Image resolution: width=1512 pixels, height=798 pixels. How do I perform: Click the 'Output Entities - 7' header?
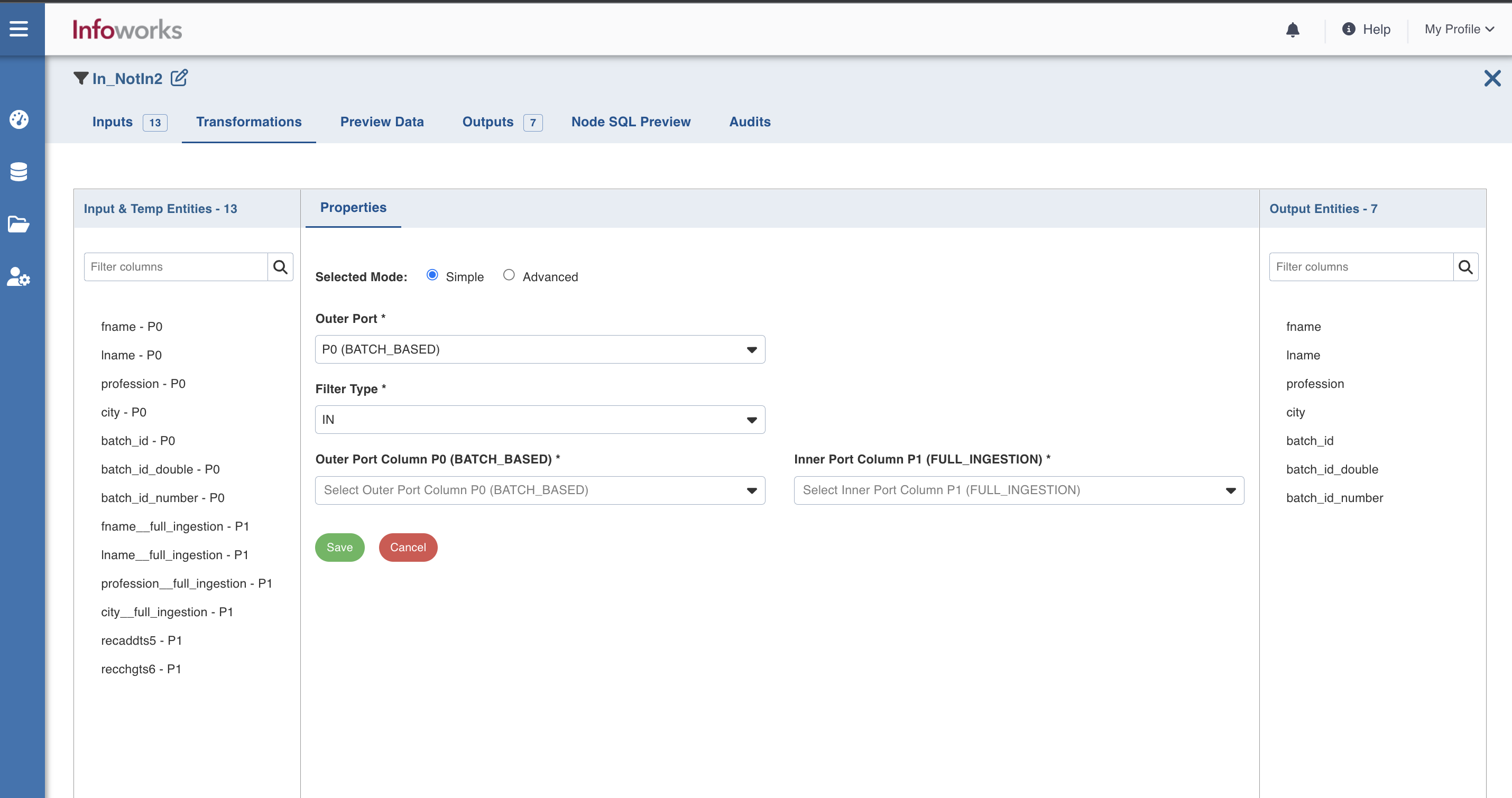(1323, 209)
